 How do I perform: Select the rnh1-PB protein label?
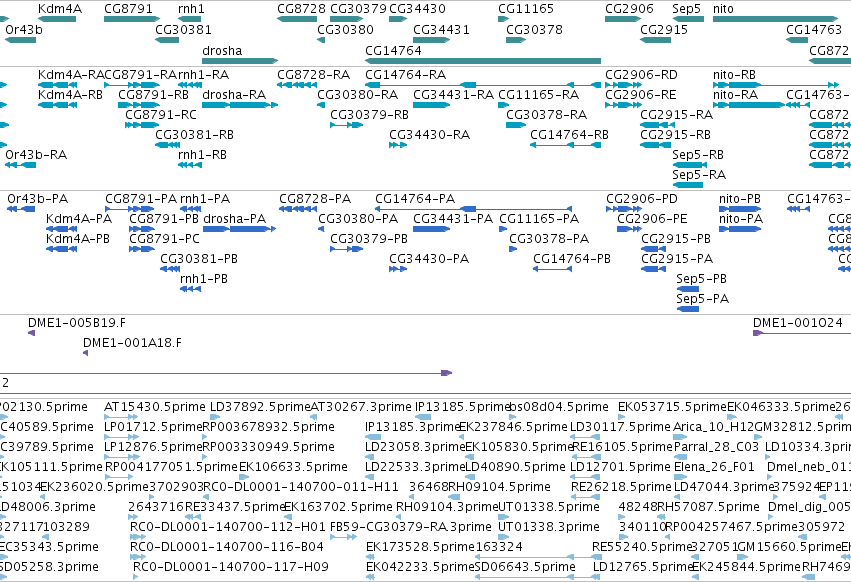(x=204, y=279)
